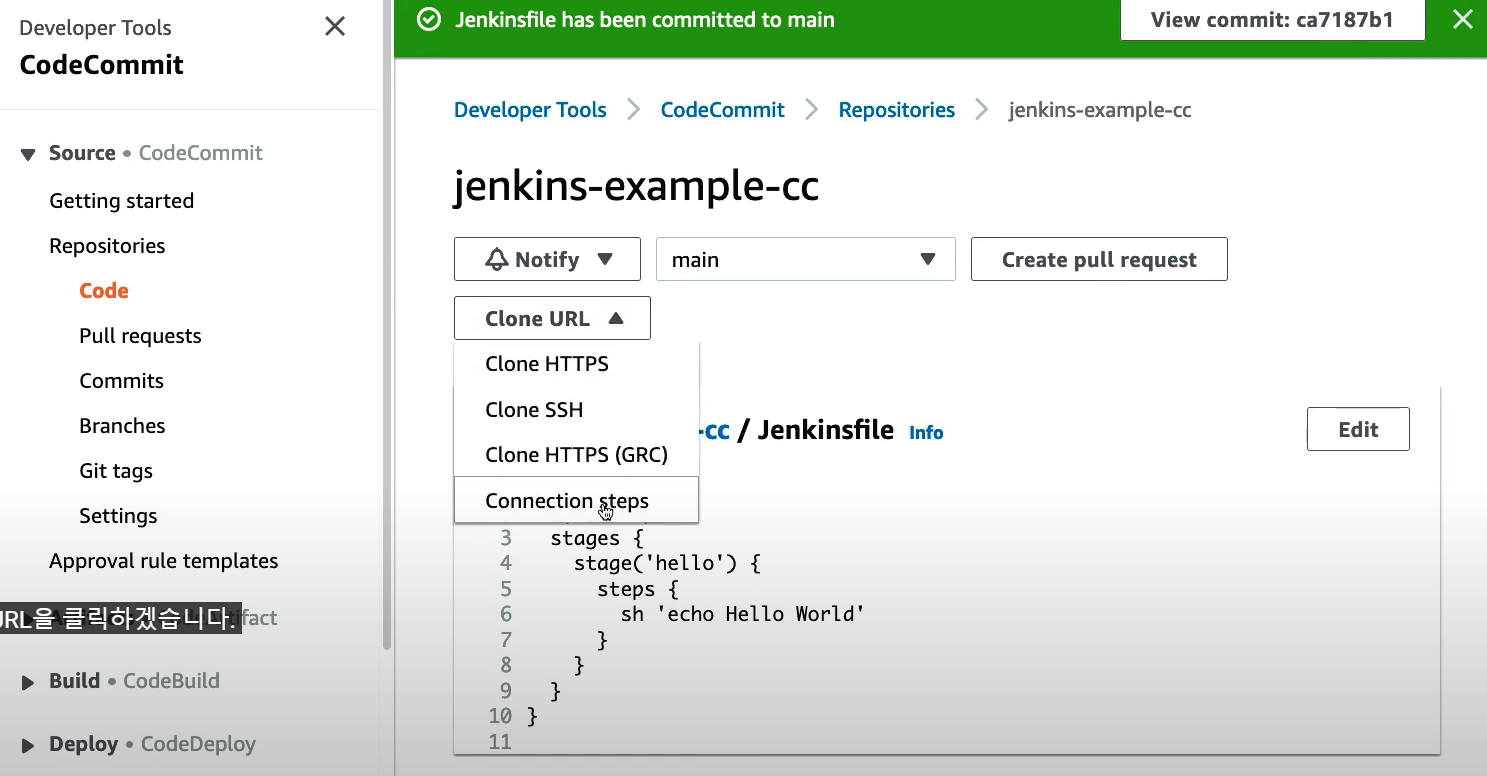
Task: Open the main branch selector
Action: tap(805, 259)
